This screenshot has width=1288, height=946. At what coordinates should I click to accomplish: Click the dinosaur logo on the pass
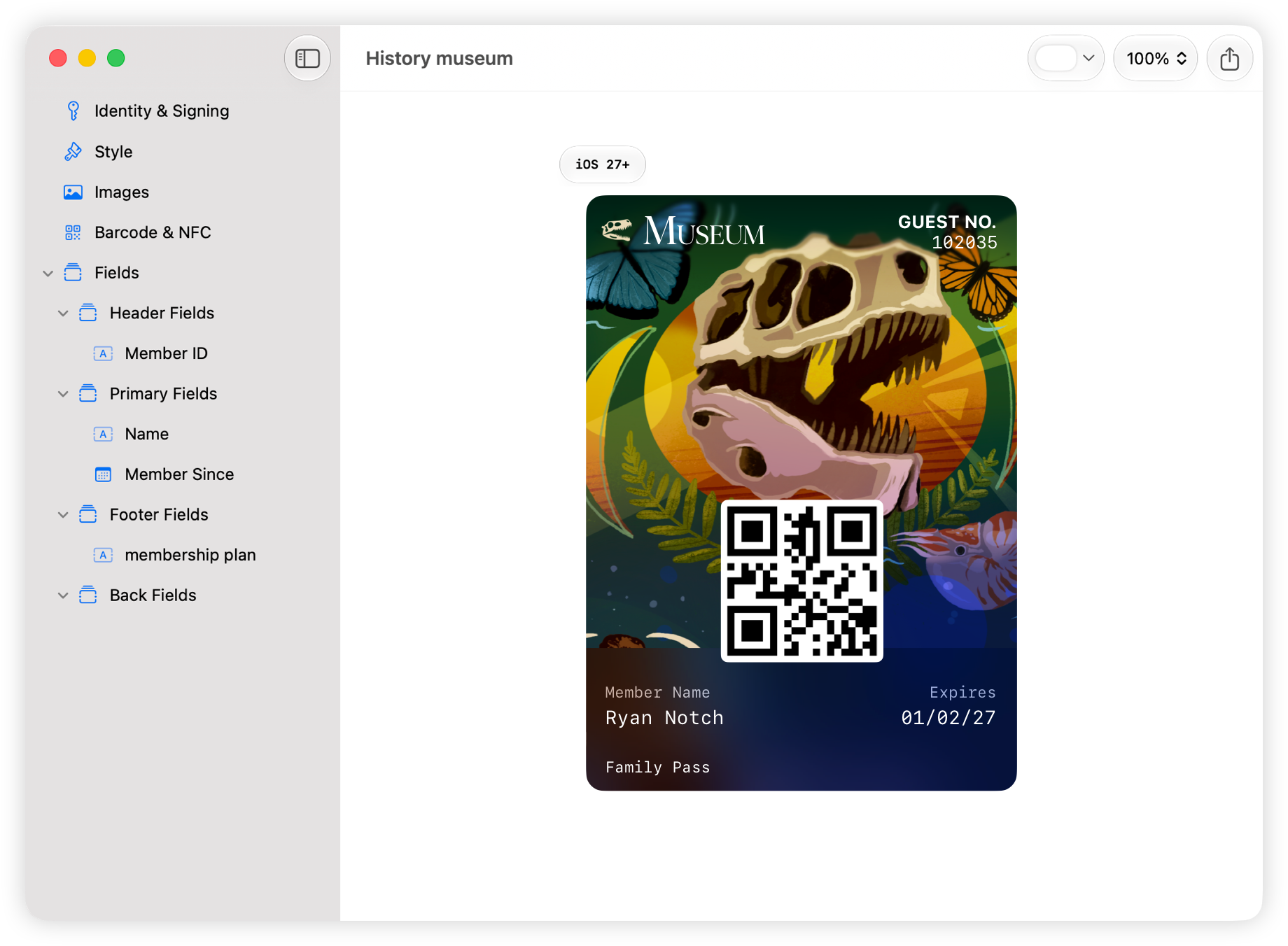pos(617,230)
